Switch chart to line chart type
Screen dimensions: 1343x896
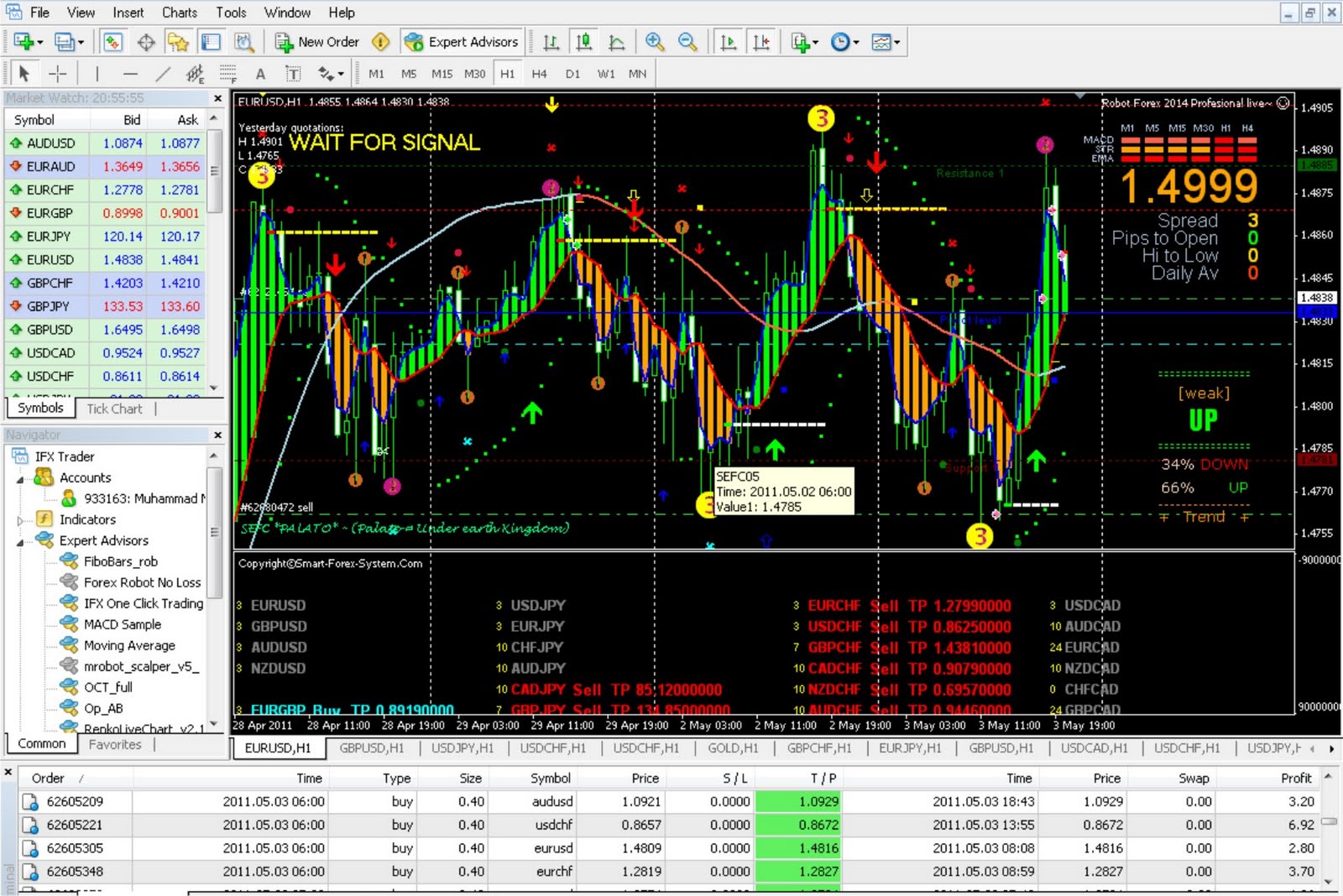click(x=616, y=42)
